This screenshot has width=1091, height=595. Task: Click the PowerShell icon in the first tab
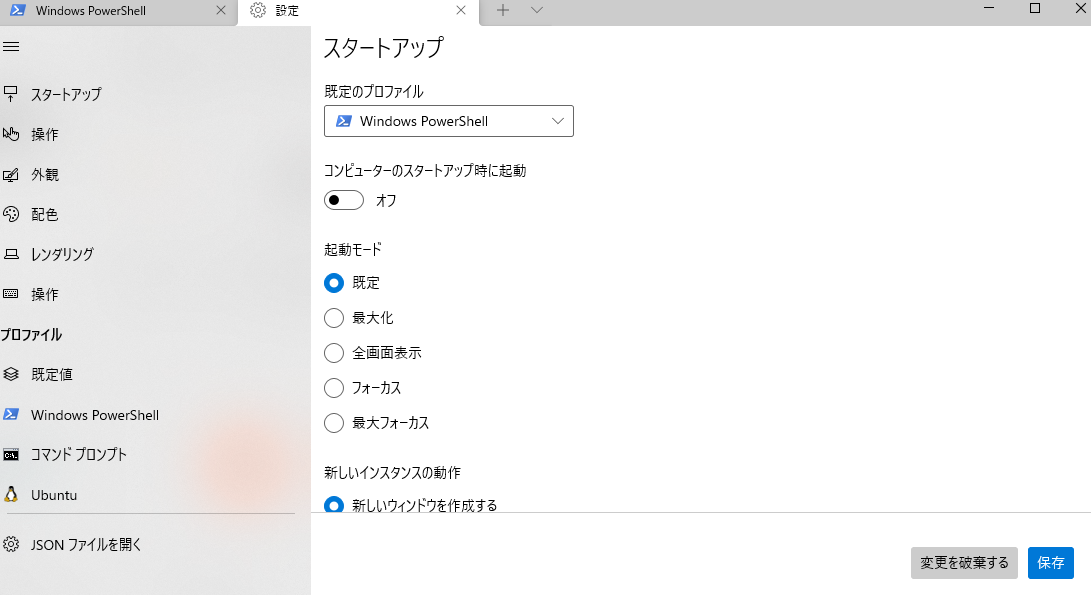pyautogui.click(x=17, y=10)
